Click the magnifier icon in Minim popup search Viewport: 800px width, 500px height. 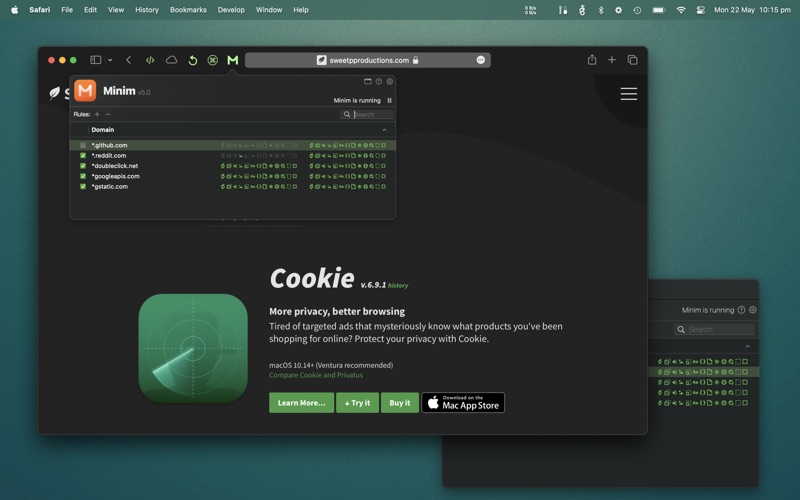347,114
